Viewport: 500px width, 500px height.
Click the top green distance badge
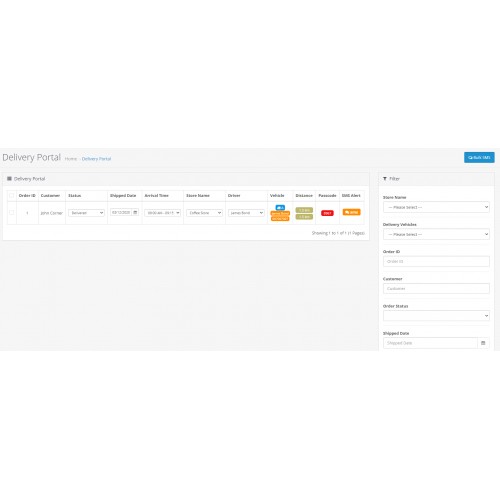304,210
